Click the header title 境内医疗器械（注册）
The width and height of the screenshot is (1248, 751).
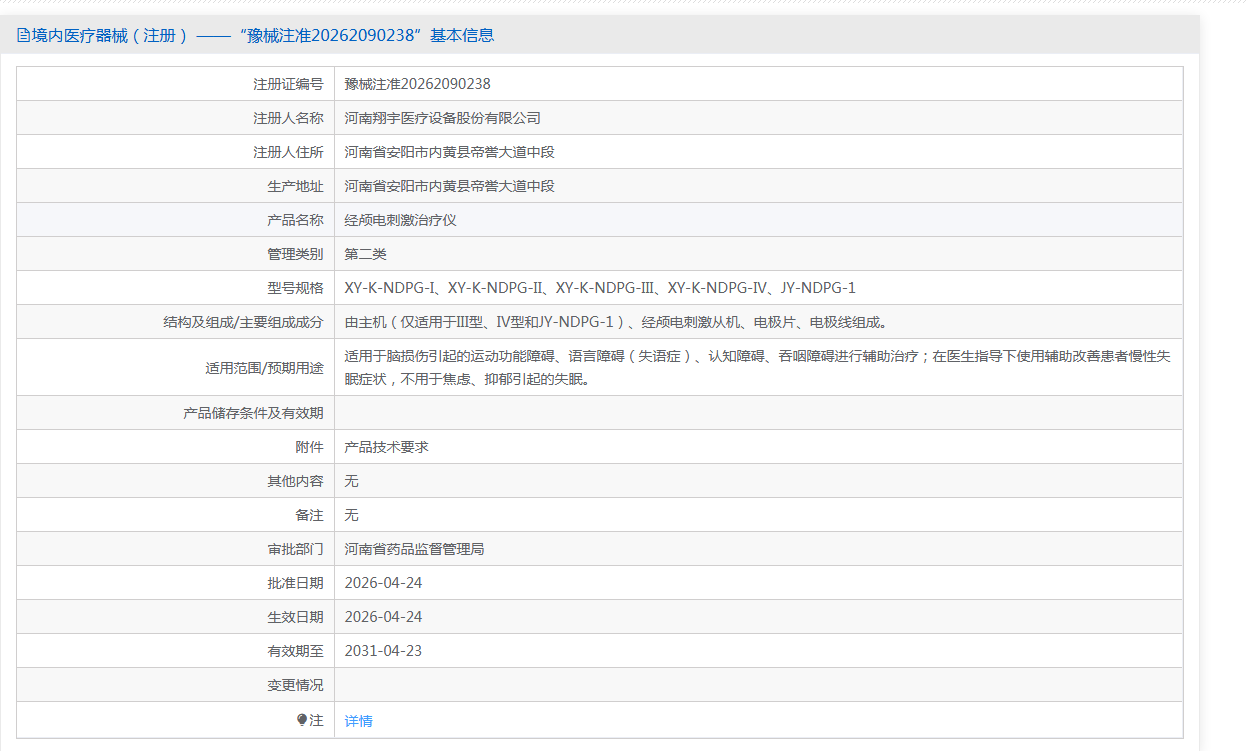point(110,36)
